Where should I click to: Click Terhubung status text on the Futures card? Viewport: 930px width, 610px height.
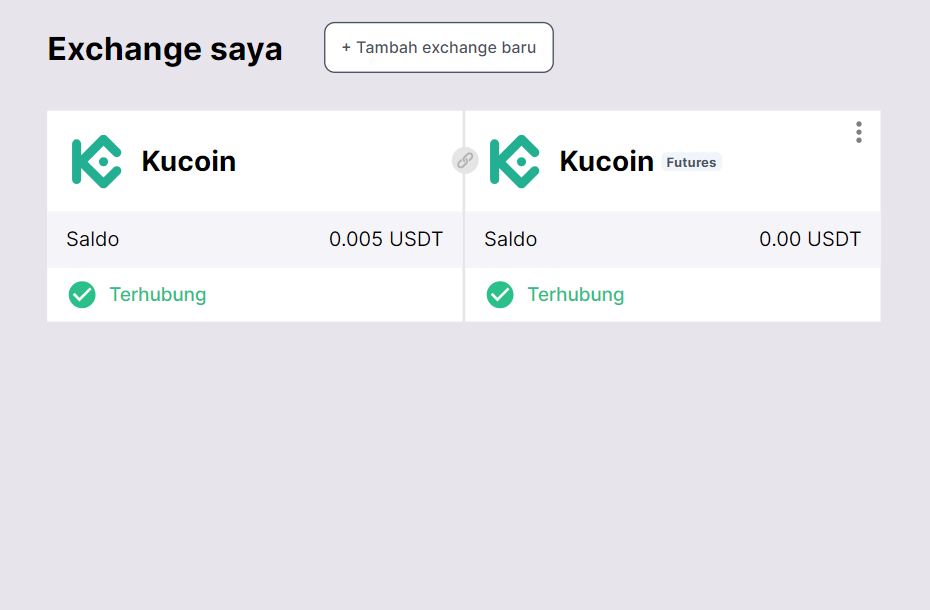click(576, 295)
